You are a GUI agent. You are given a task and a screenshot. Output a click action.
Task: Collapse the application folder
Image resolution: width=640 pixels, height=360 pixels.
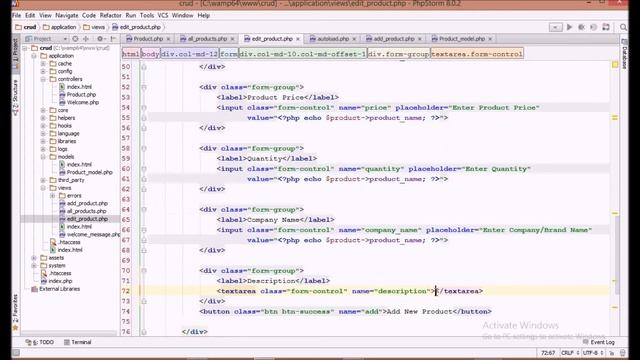[34, 56]
